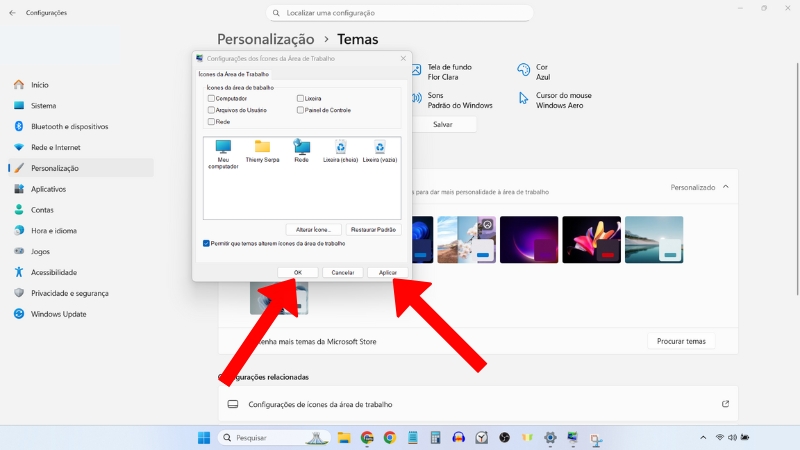The width and height of the screenshot is (800, 450).
Task: Select the Lixeira (vazia) recycle bin icon
Action: [380, 149]
